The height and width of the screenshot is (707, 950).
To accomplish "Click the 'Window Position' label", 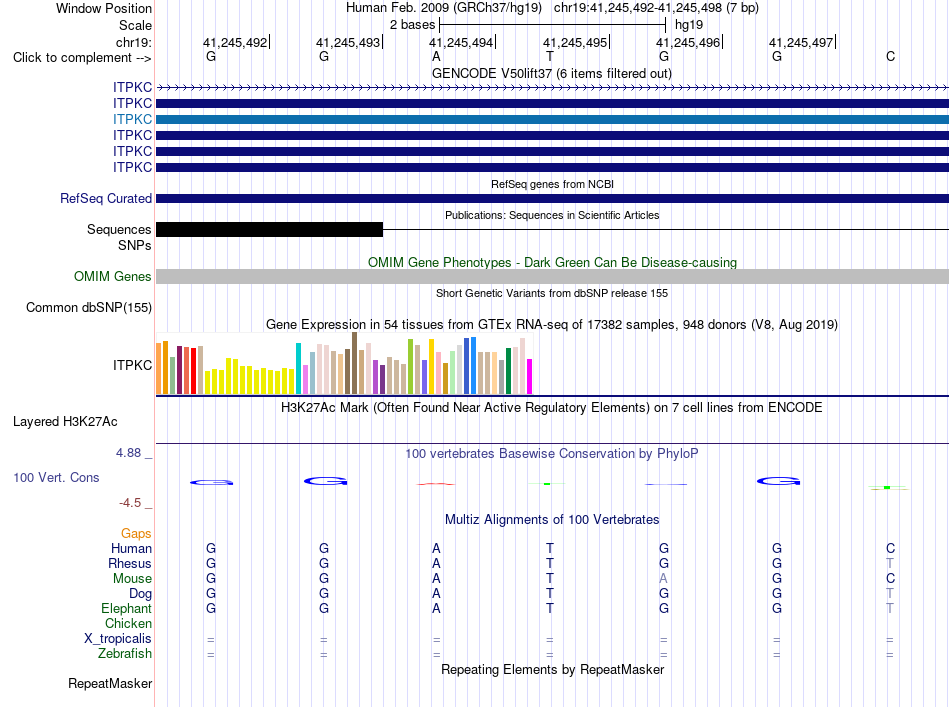I will pyautogui.click(x=104, y=8).
